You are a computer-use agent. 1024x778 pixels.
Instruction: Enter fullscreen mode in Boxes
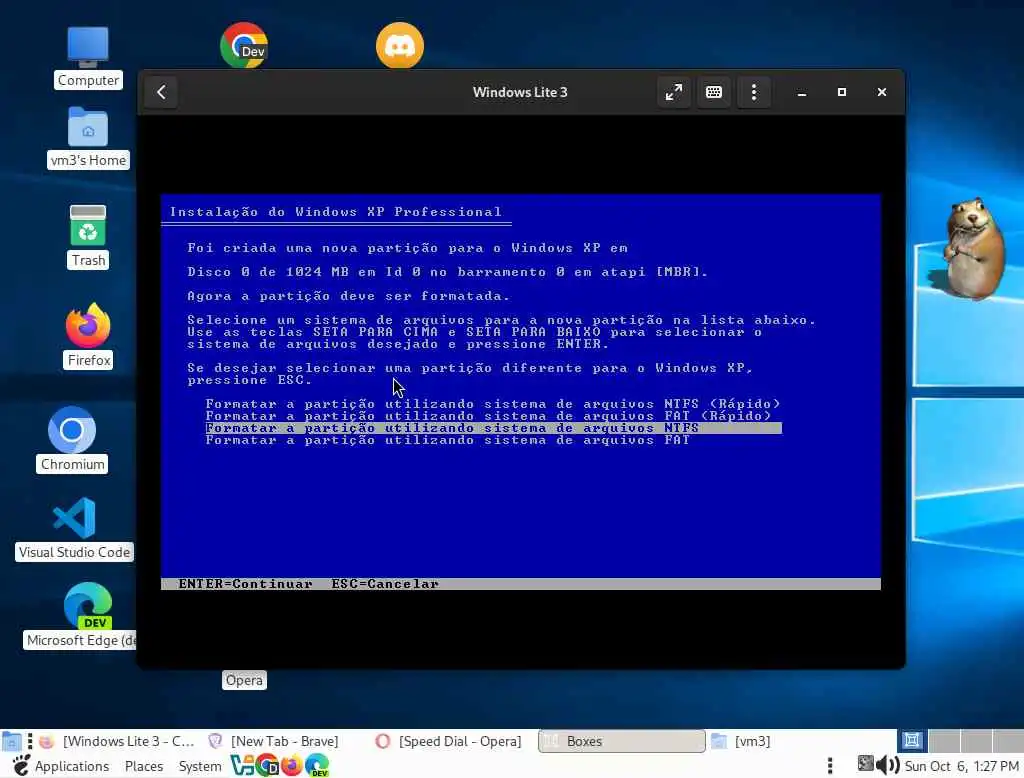click(x=673, y=92)
